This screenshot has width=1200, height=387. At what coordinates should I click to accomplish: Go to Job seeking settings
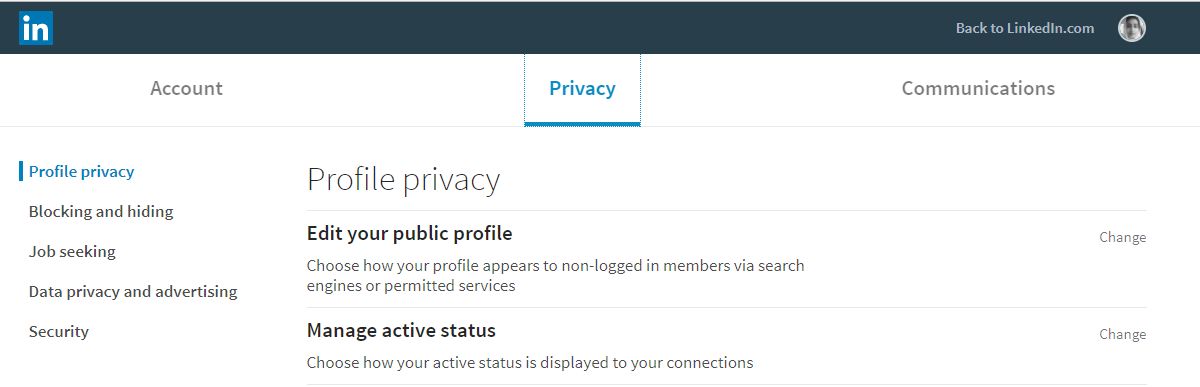[x=72, y=251]
